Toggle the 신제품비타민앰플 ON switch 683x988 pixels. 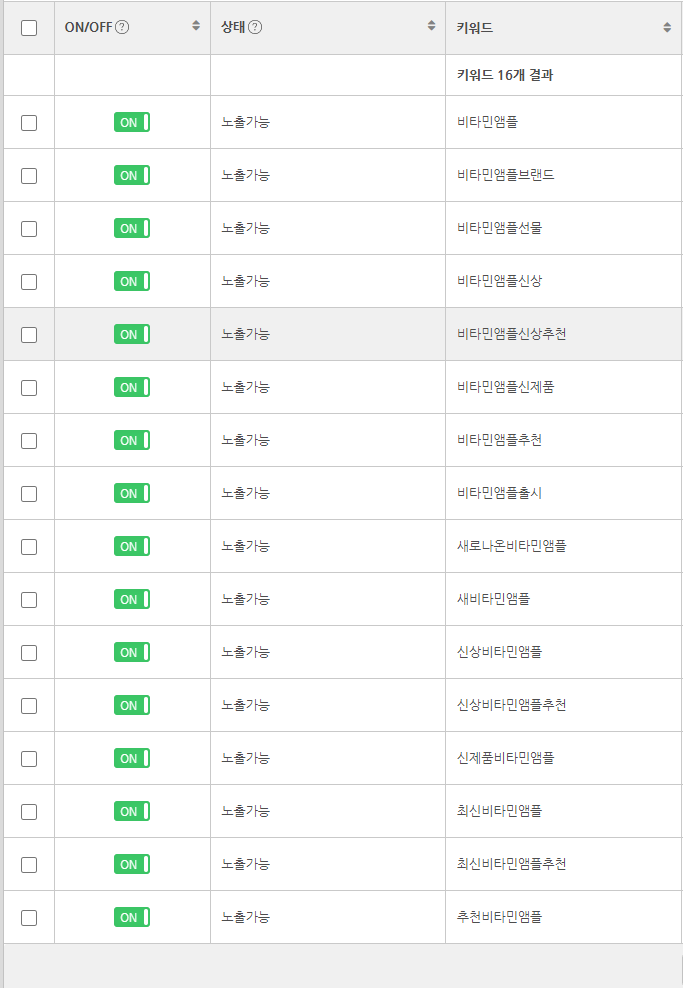132,758
